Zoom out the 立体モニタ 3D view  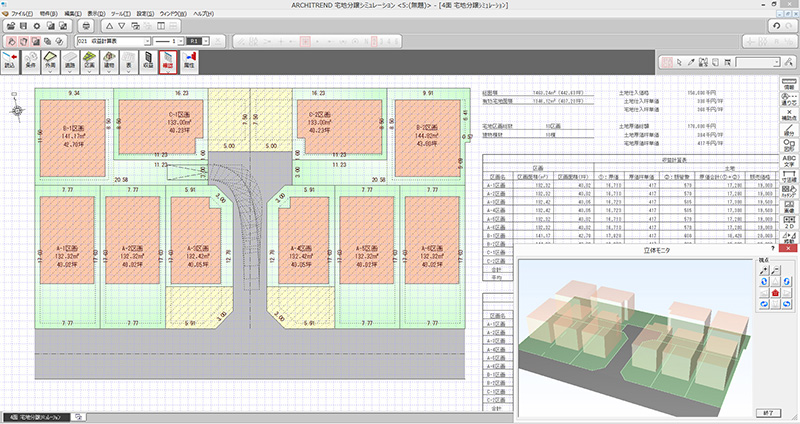[x=775, y=270]
